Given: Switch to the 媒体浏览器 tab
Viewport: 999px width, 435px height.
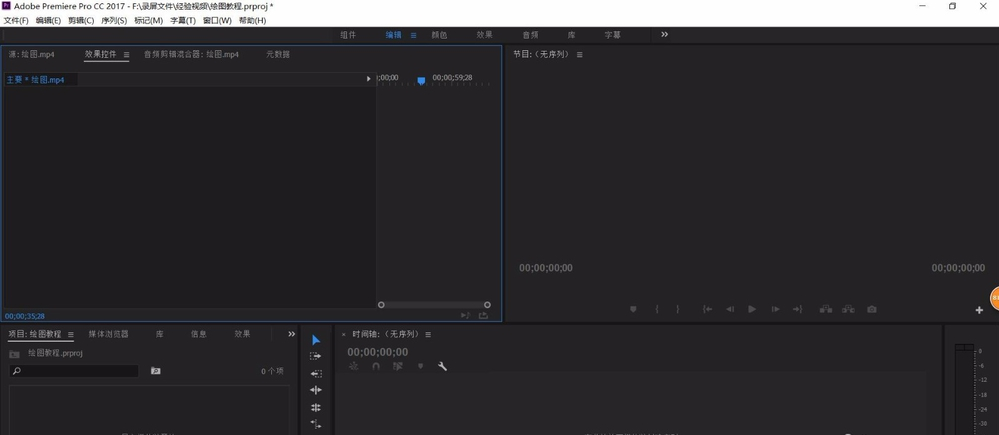Looking at the screenshot, I should 108,334.
